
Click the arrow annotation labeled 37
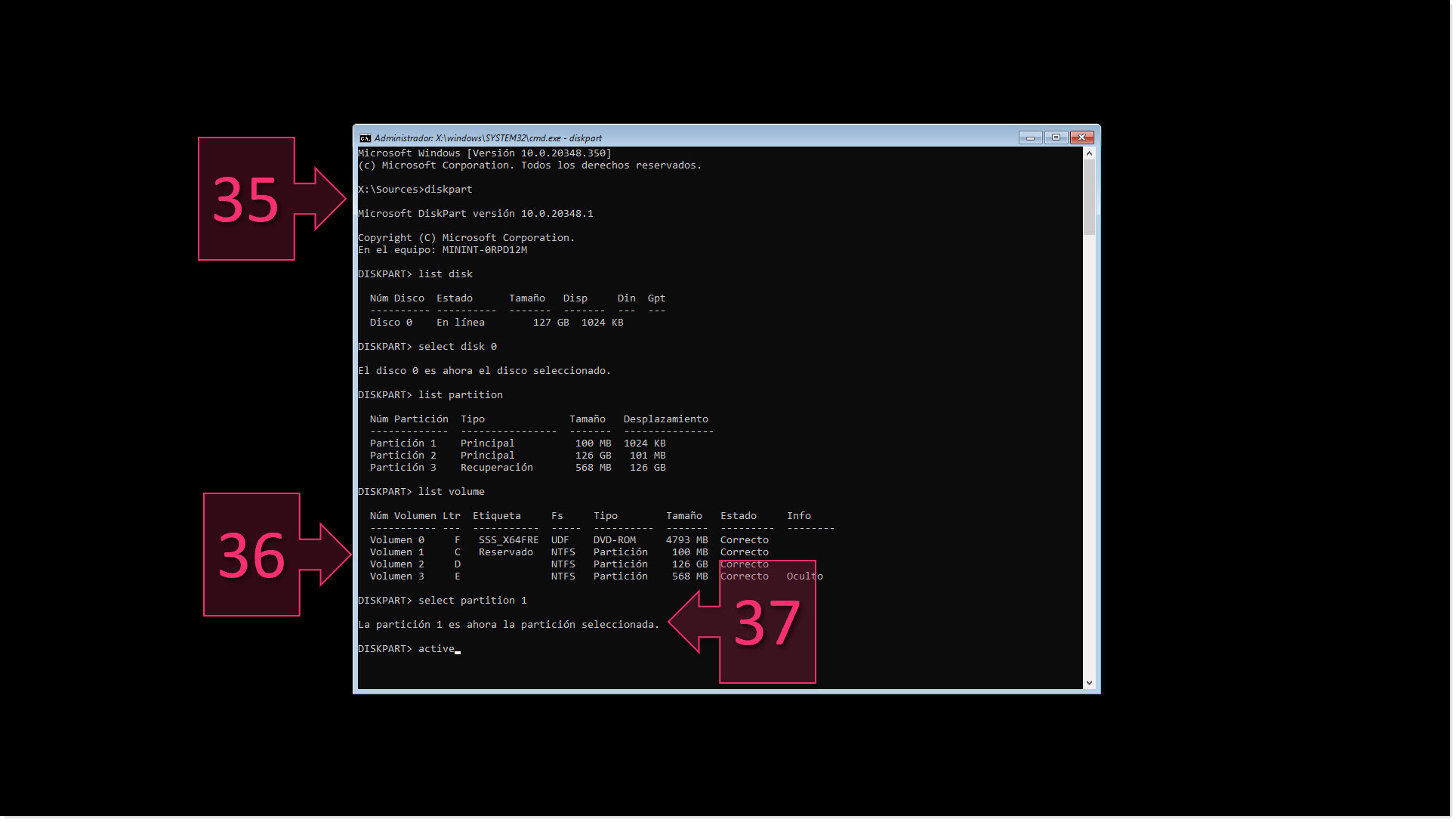(767, 623)
